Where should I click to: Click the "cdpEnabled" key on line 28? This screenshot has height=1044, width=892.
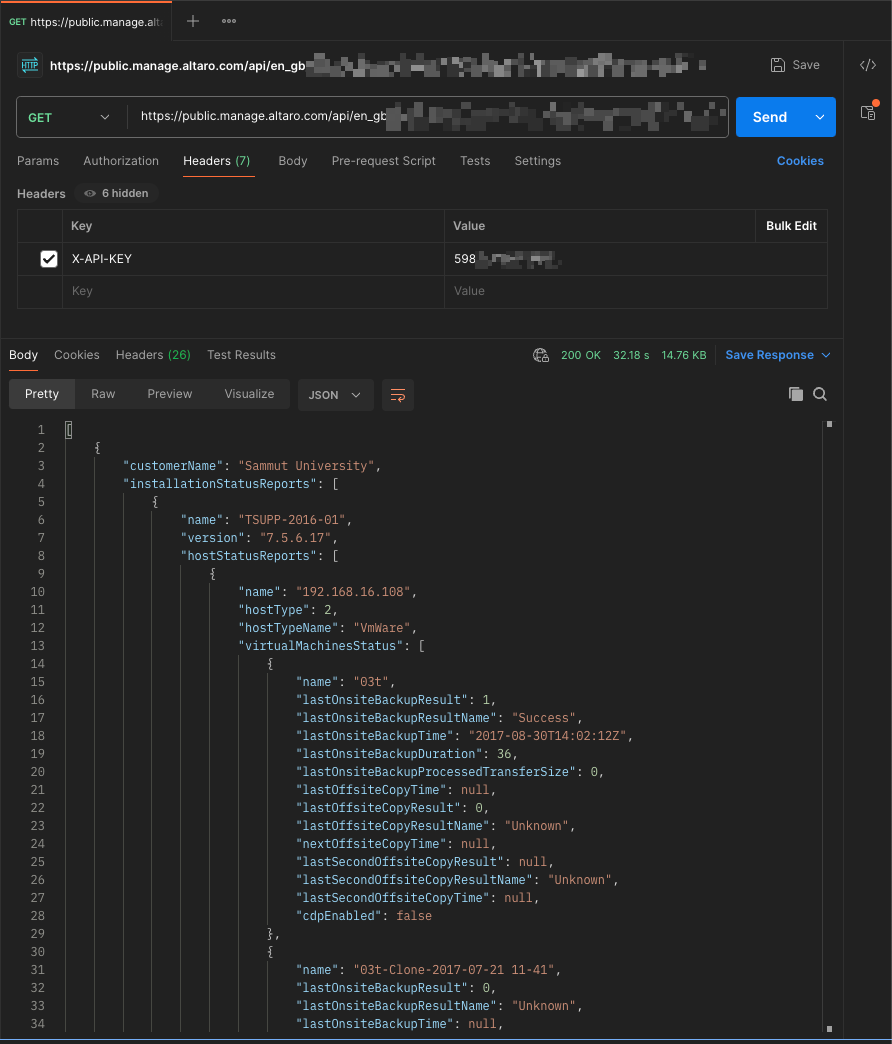339,916
